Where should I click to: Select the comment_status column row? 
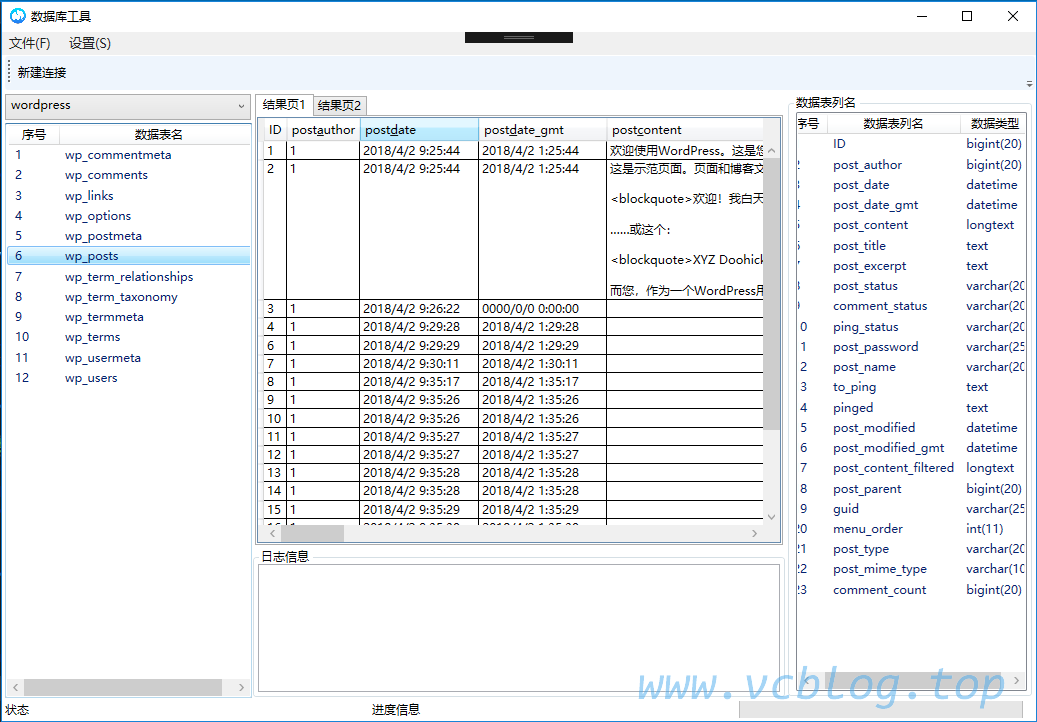(911, 306)
